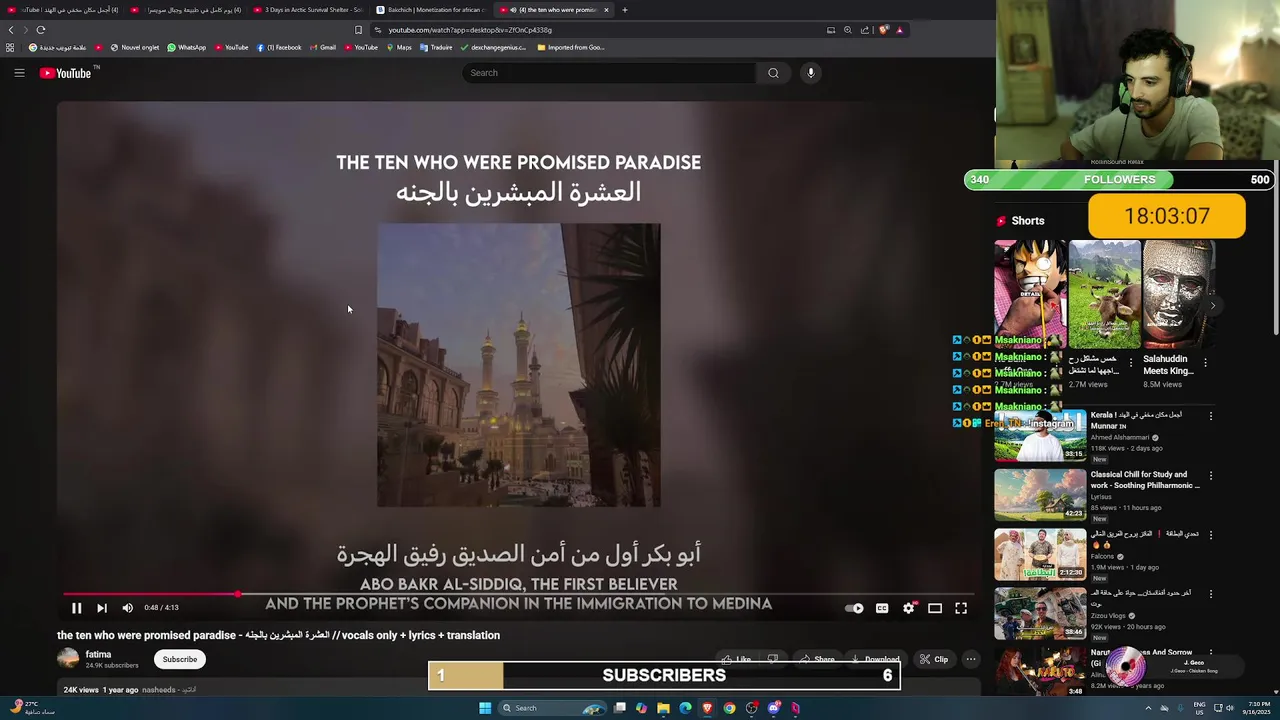Expand the Imported from Google bookmarks folder
This screenshot has width=1280, height=720.
570,47
